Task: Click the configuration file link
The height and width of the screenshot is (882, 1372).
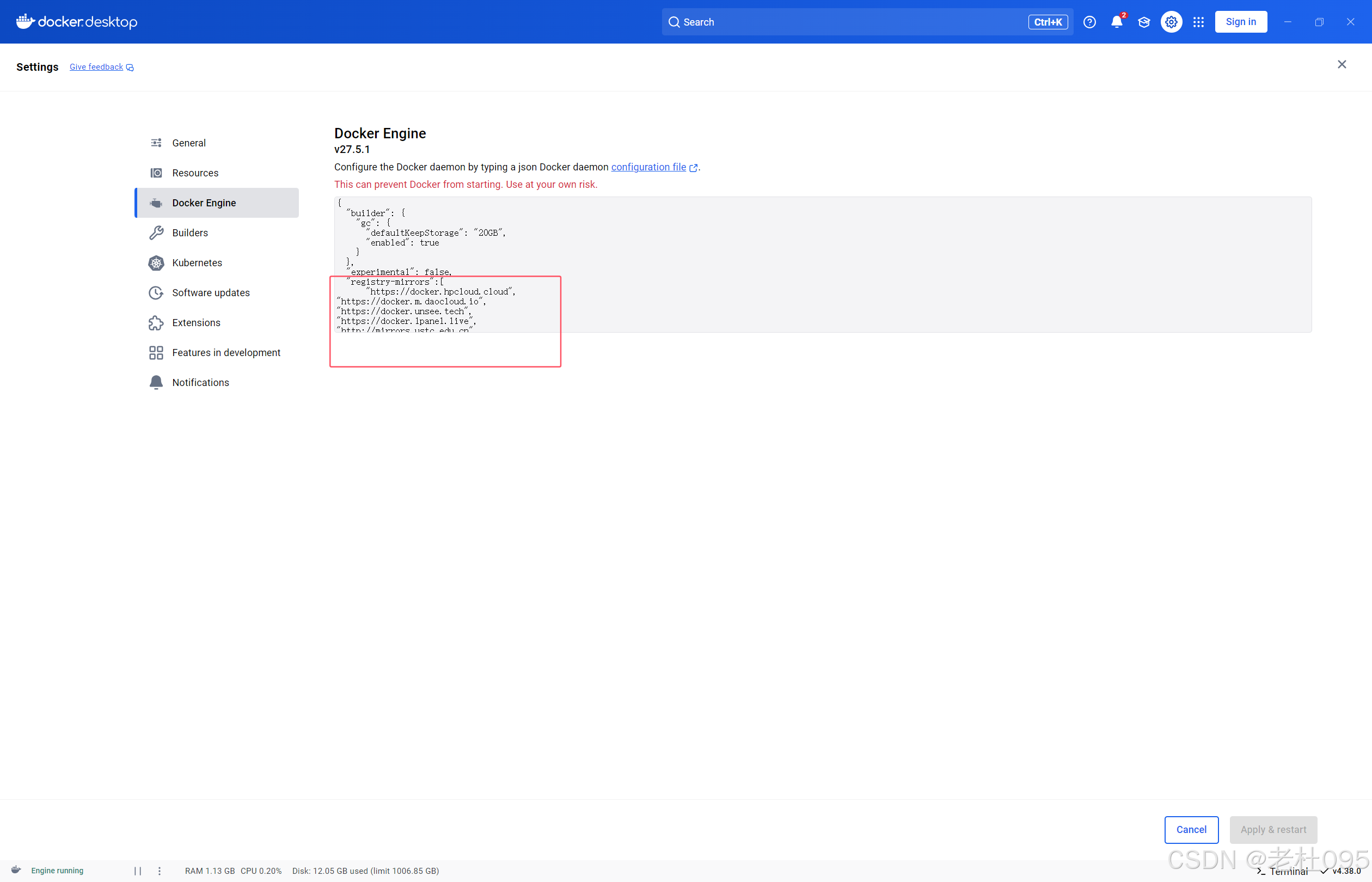Action: (648, 167)
